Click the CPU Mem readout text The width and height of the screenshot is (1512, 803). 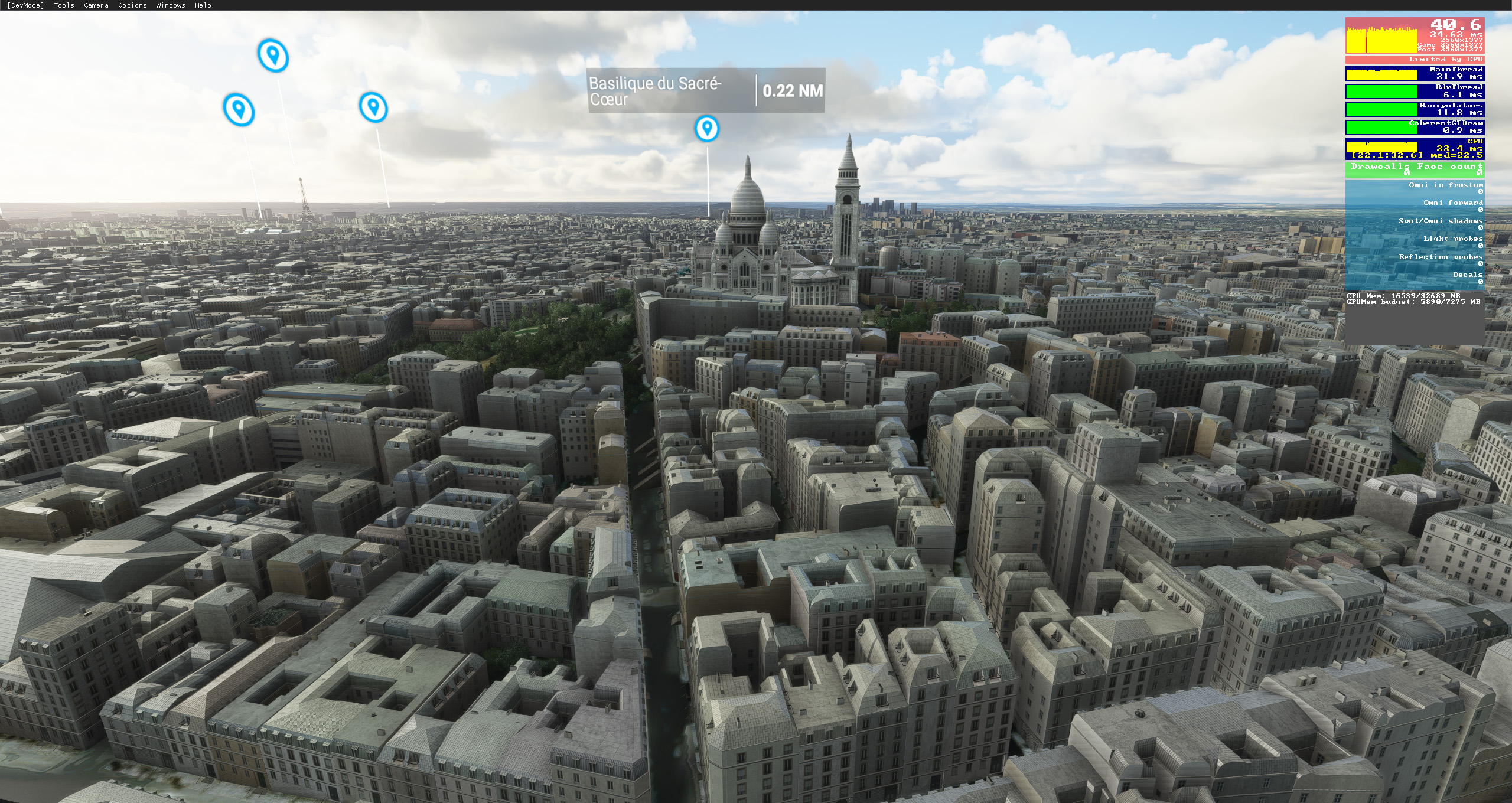1403,295
